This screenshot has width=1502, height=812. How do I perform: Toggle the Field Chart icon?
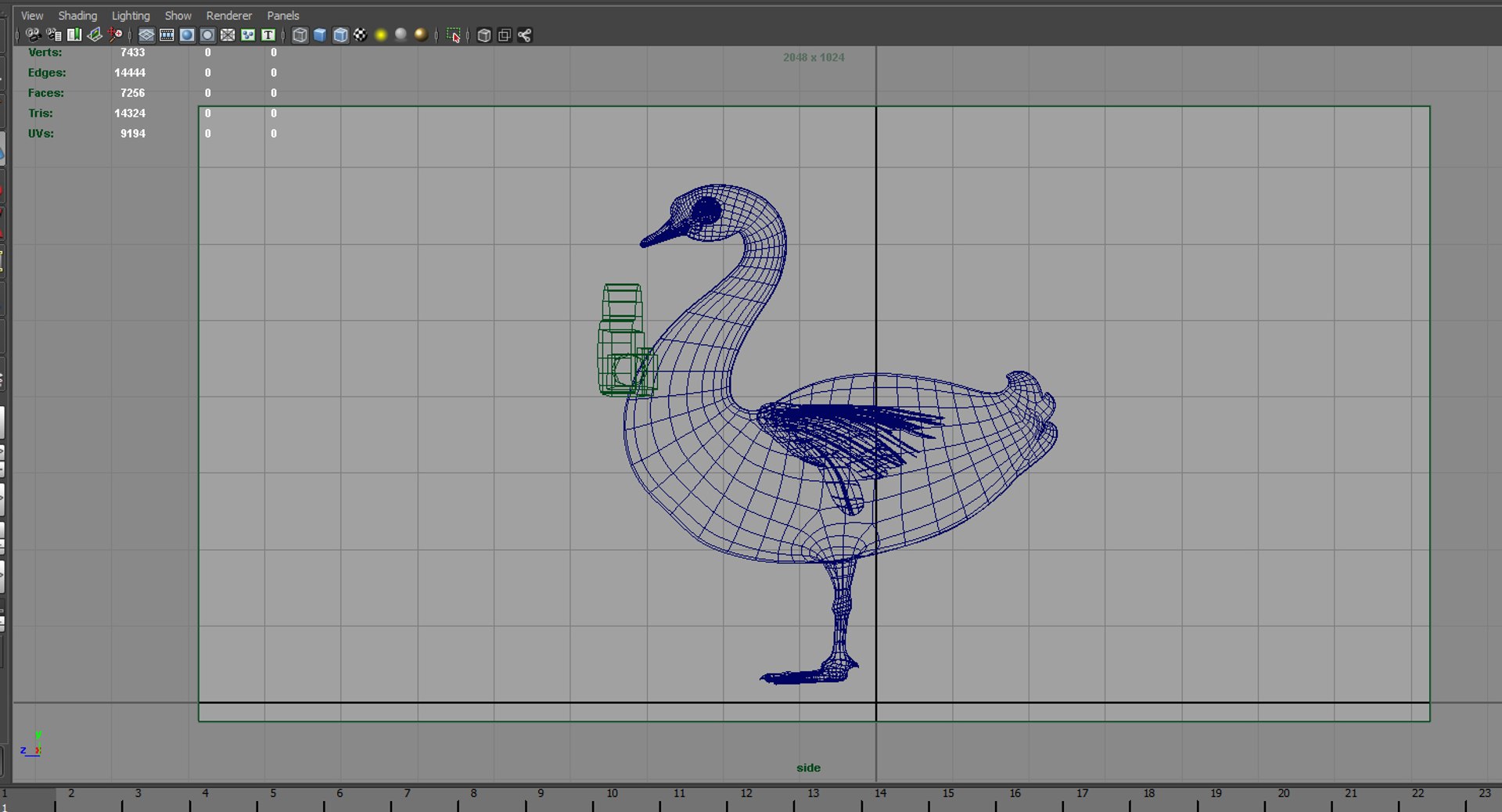228,34
